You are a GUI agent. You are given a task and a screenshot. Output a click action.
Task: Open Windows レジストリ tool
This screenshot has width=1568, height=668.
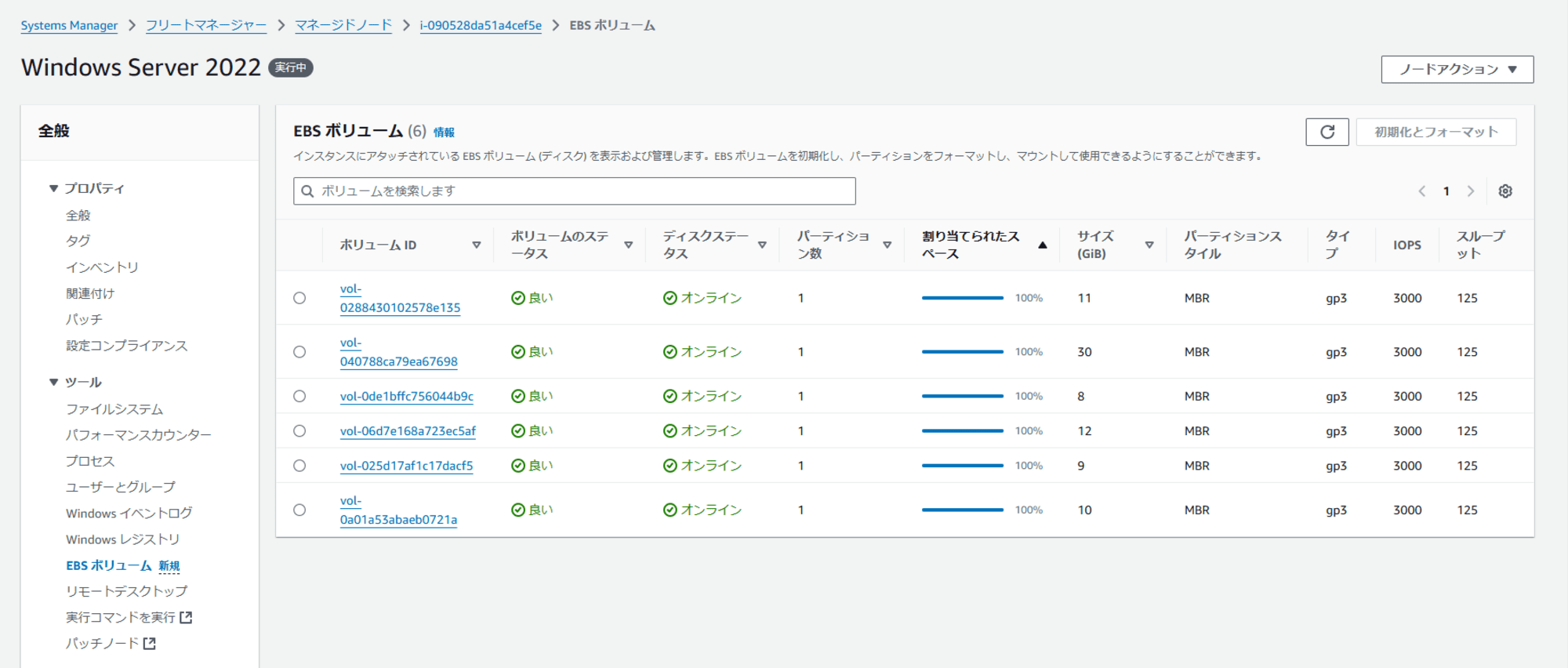(x=123, y=539)
